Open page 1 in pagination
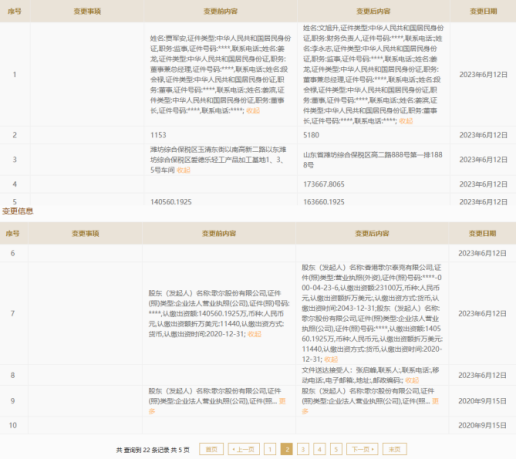The image size is (517, 460). coord(270,449)
